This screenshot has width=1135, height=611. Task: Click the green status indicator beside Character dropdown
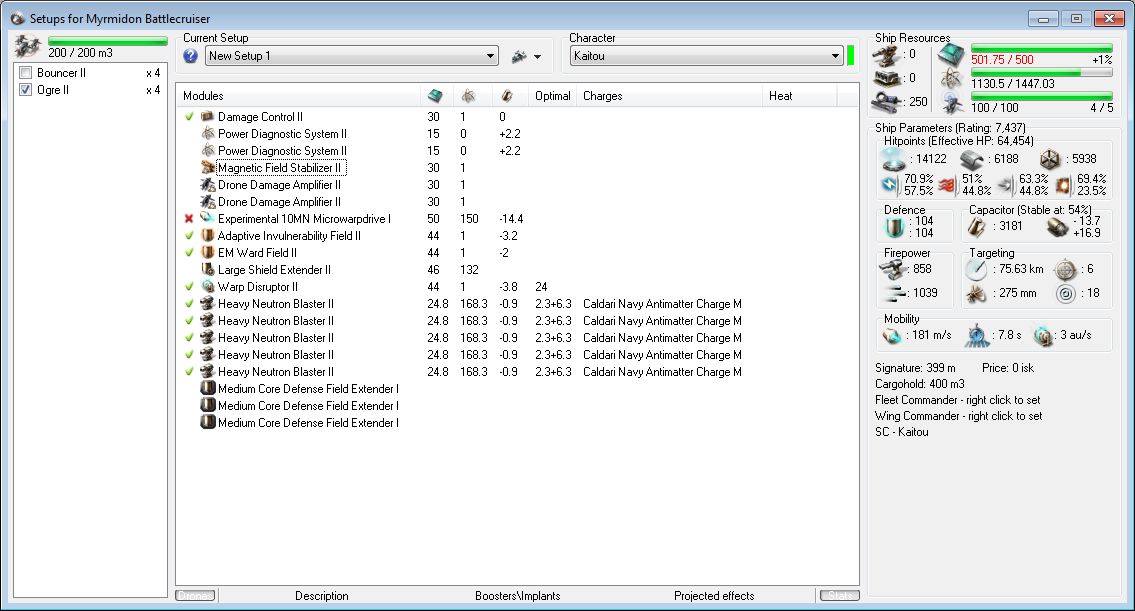click(851, 56)
